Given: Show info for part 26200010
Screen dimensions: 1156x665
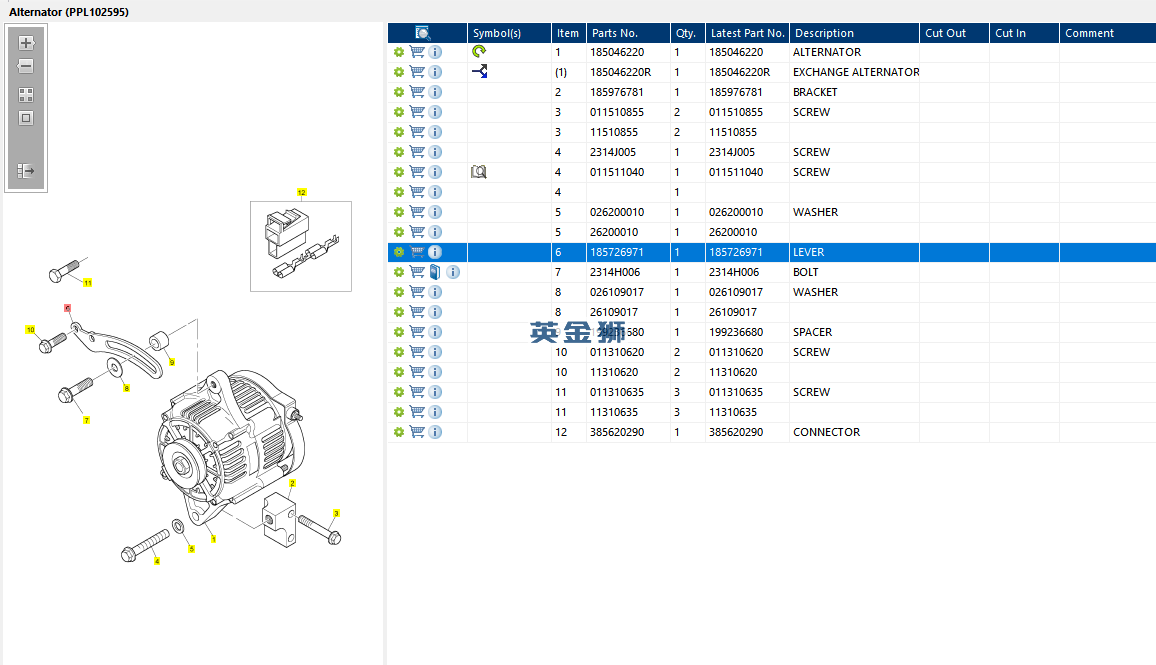Looking at the screenshot, I should [435, 232].
